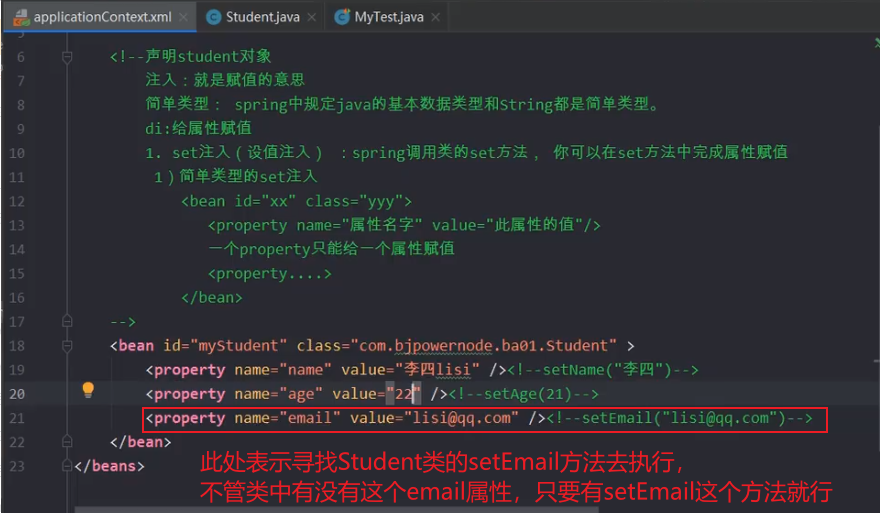Click the value "lisi@qq.com" on line 21
This screenshot has height=513, width=880.
click(461, 418)
